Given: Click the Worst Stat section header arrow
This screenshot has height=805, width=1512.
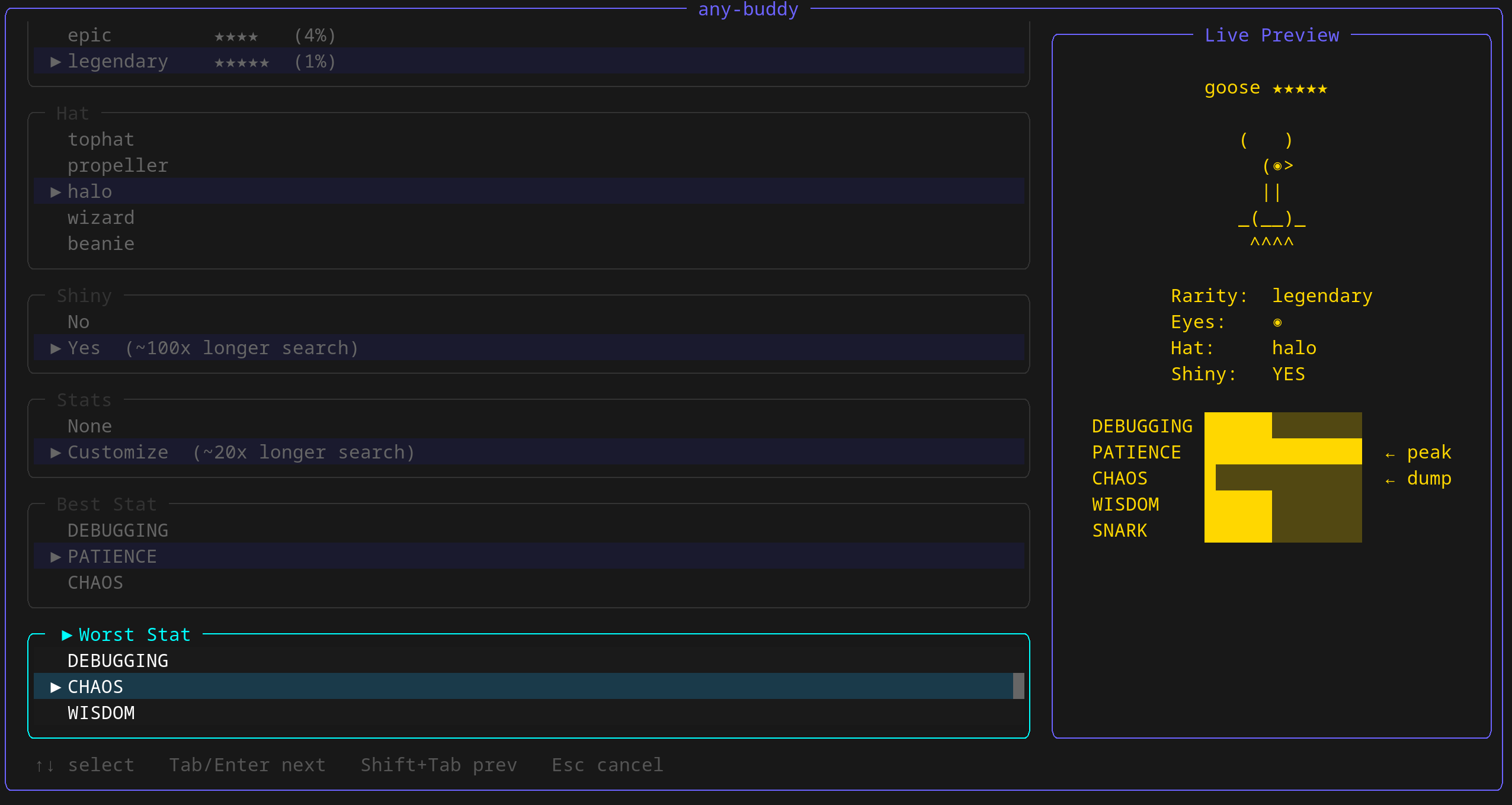Looking at the screenshot, I should point(67,634).
